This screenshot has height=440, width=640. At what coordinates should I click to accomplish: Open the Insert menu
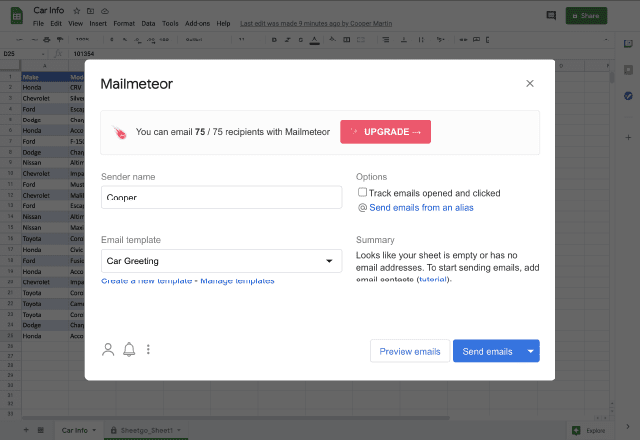[98, 24]
